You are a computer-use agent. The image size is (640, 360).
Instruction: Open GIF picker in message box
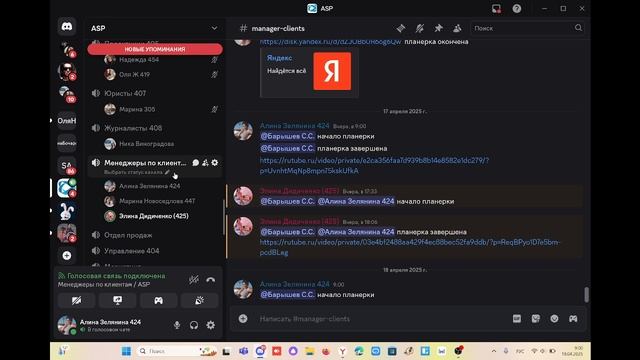tap(517, 319)
